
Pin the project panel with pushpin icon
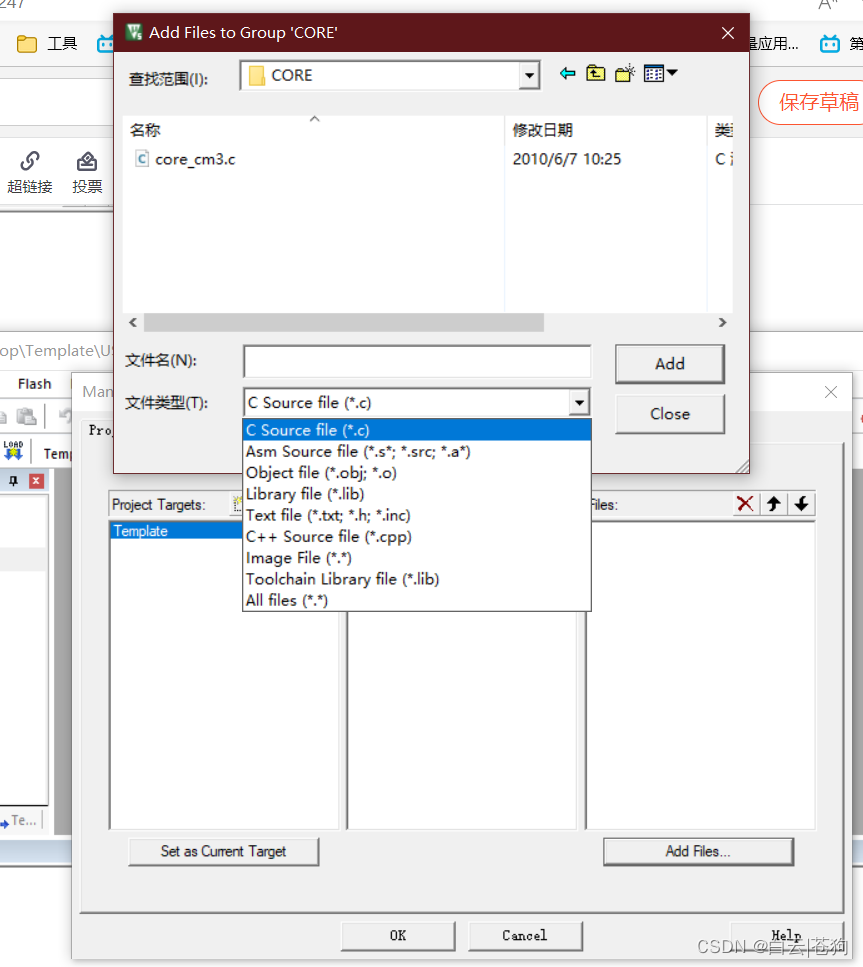(14, 481)
